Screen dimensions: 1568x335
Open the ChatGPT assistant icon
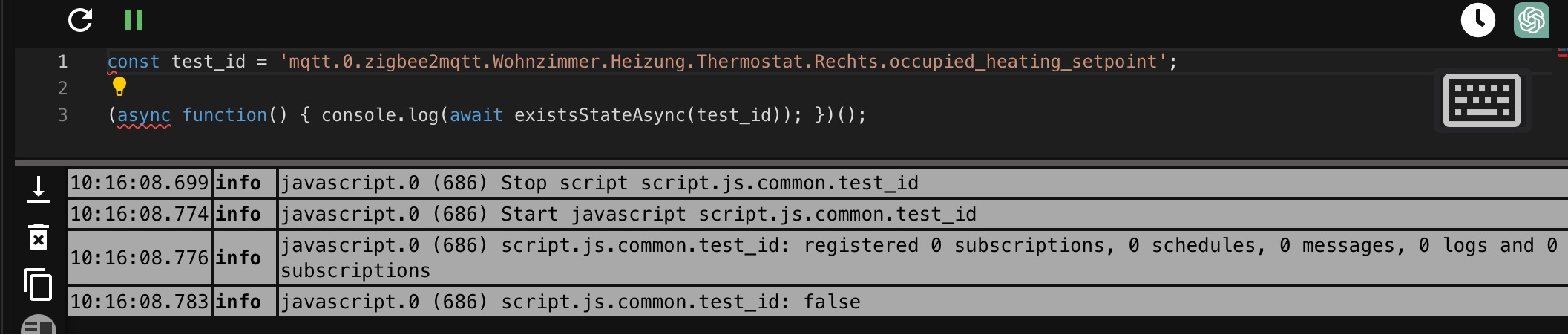(x=1531, y=20)
